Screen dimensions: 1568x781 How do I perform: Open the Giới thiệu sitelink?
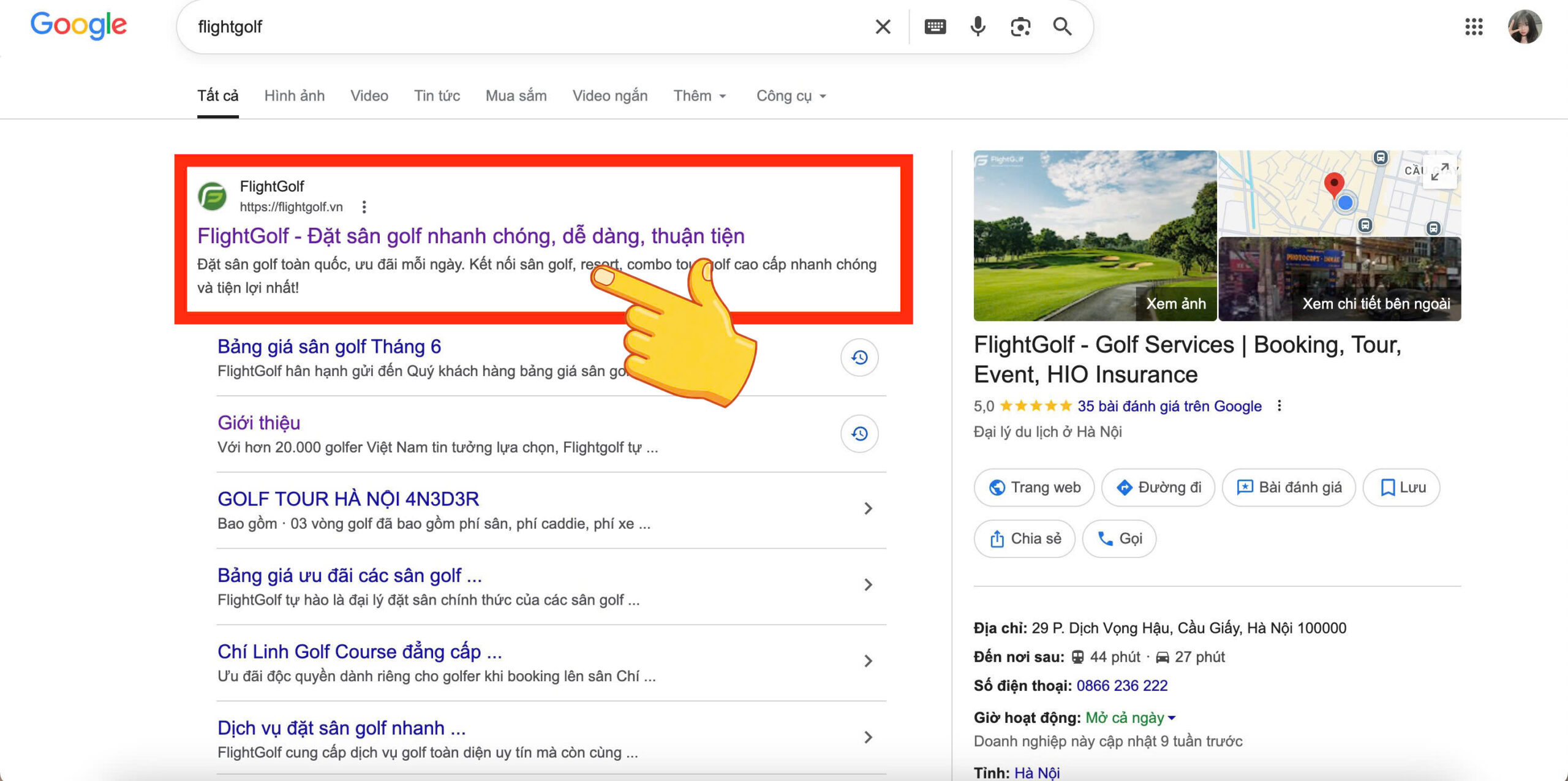click(258, 423)
